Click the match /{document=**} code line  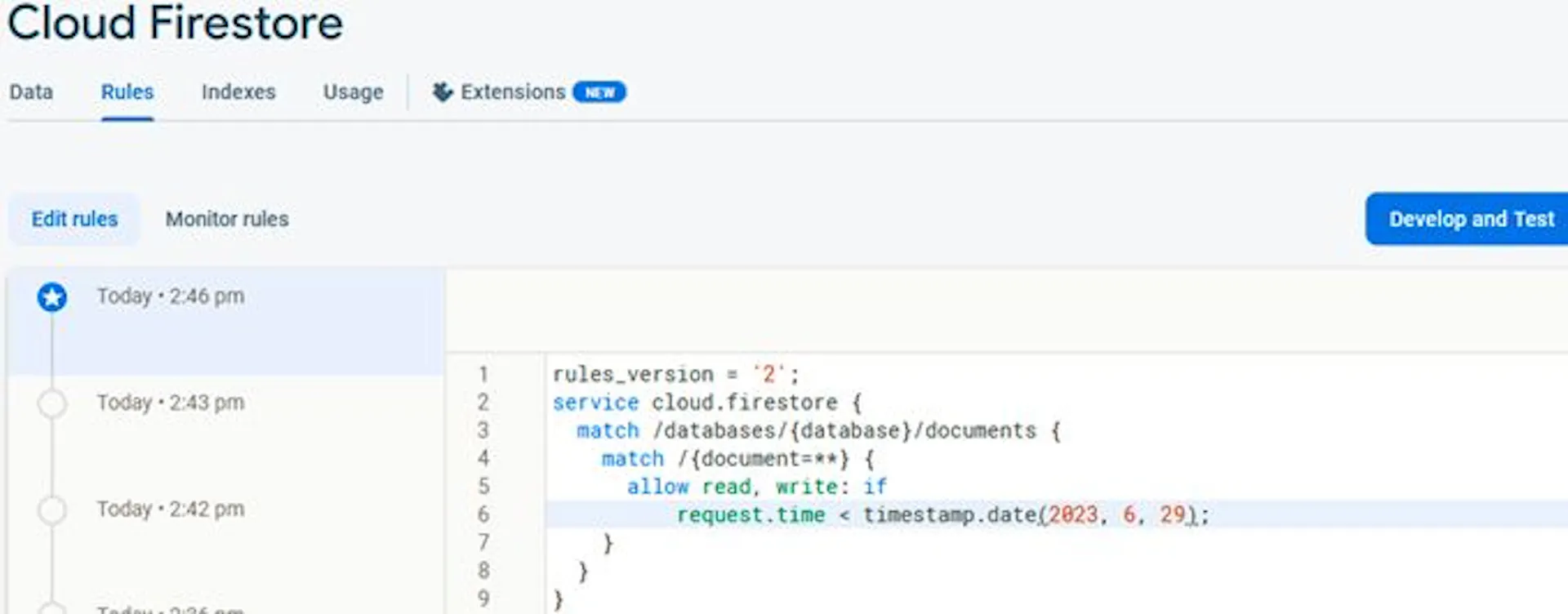point(738,459)
